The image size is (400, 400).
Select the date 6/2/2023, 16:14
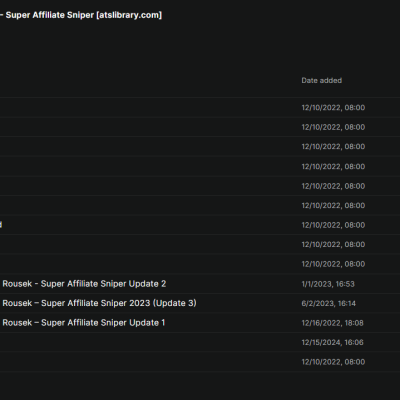click(x=328, y=303)
